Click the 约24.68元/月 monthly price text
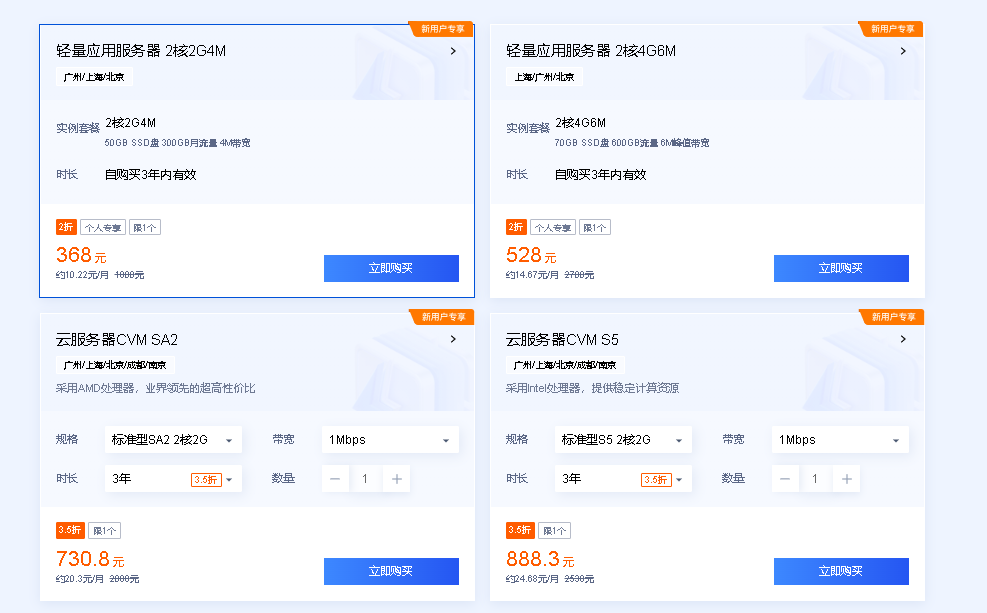The image size is (987, 613). coord(533,579)
